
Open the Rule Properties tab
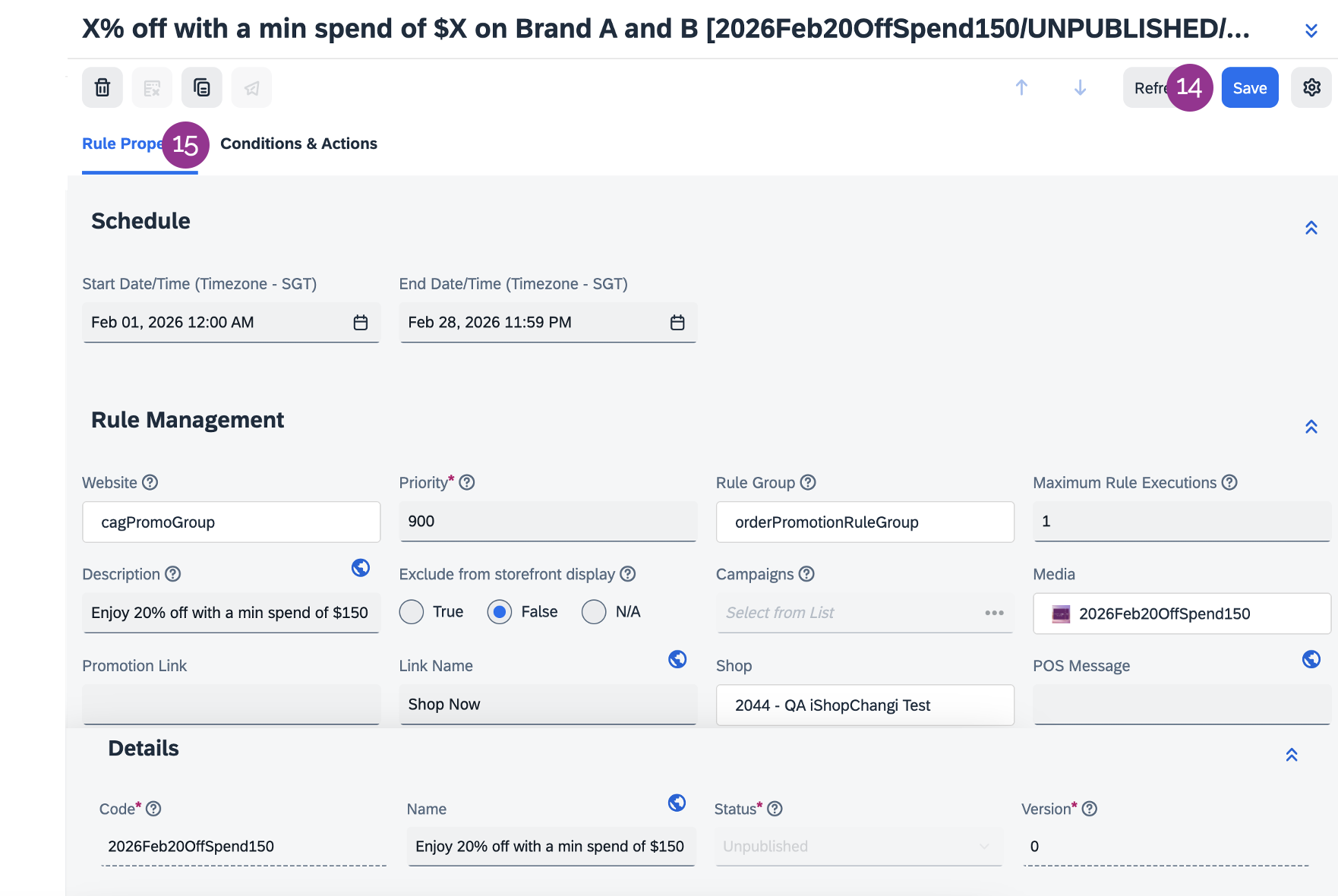coord(121,144)
